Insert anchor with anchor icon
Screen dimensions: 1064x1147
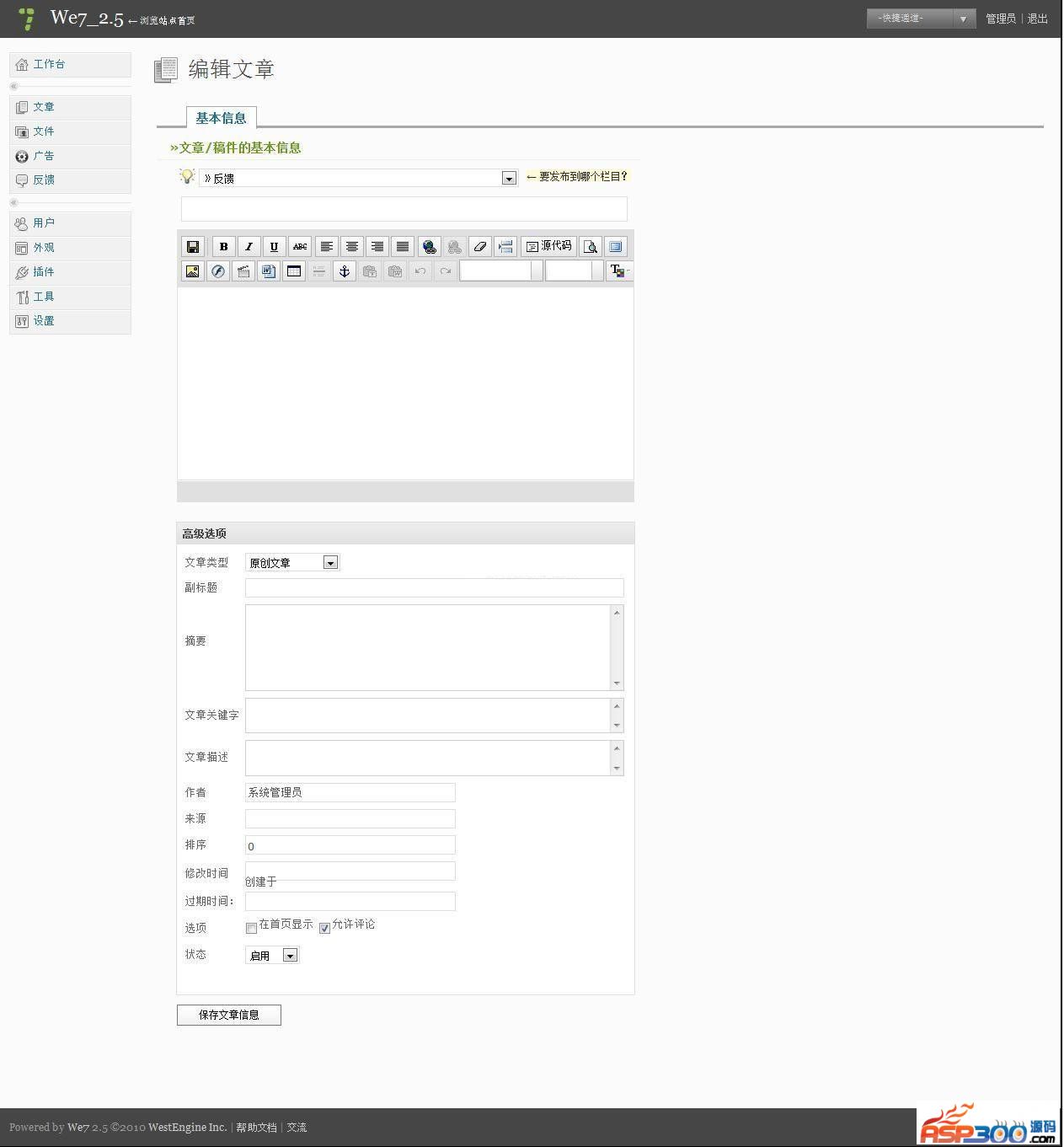345,271
